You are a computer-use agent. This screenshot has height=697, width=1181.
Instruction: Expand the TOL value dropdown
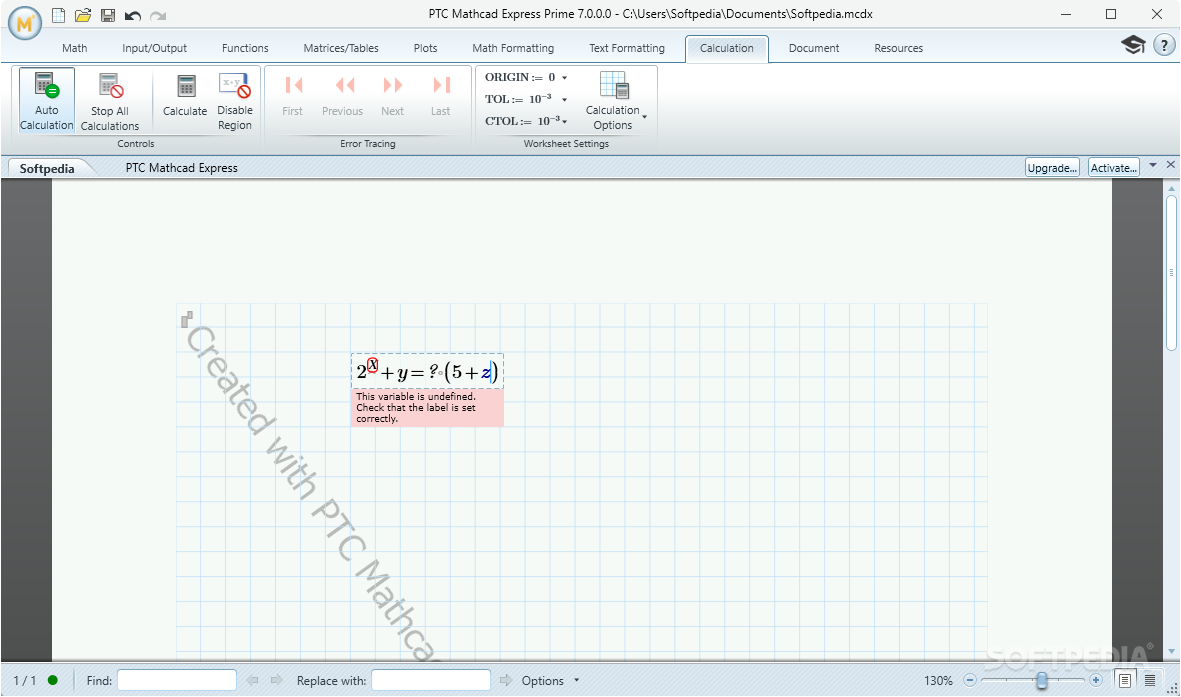[564, 99]
